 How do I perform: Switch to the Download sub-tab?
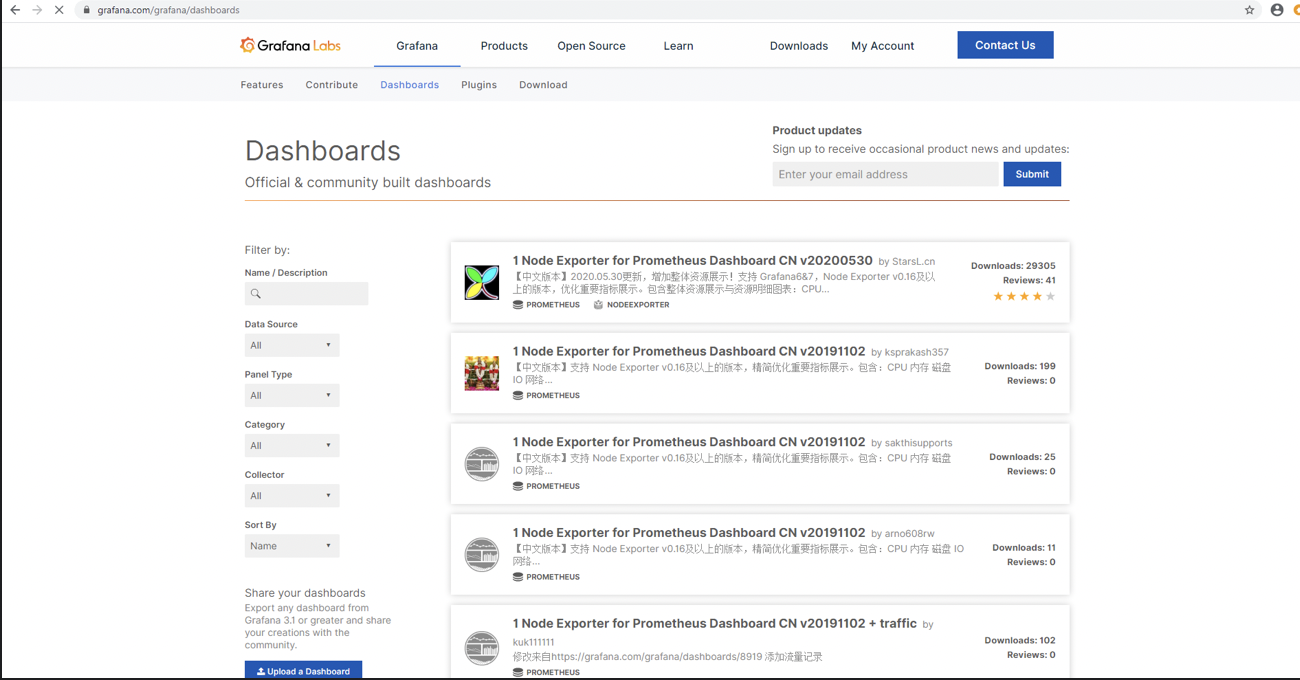pyautogui.click(x=543, y=85)
